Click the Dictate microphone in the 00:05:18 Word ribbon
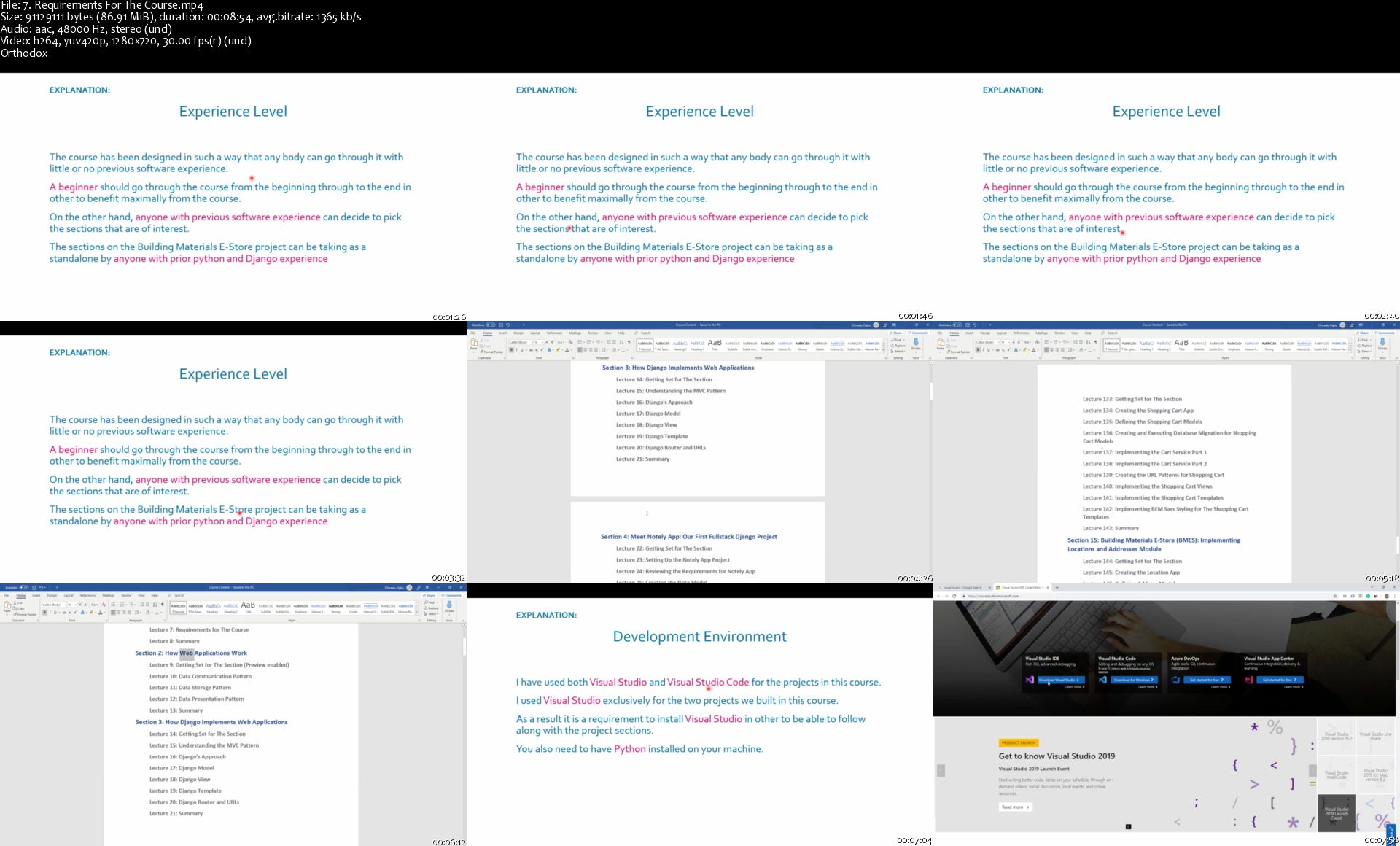This screenshot has width=1400, height=846. pos(1382,344)
